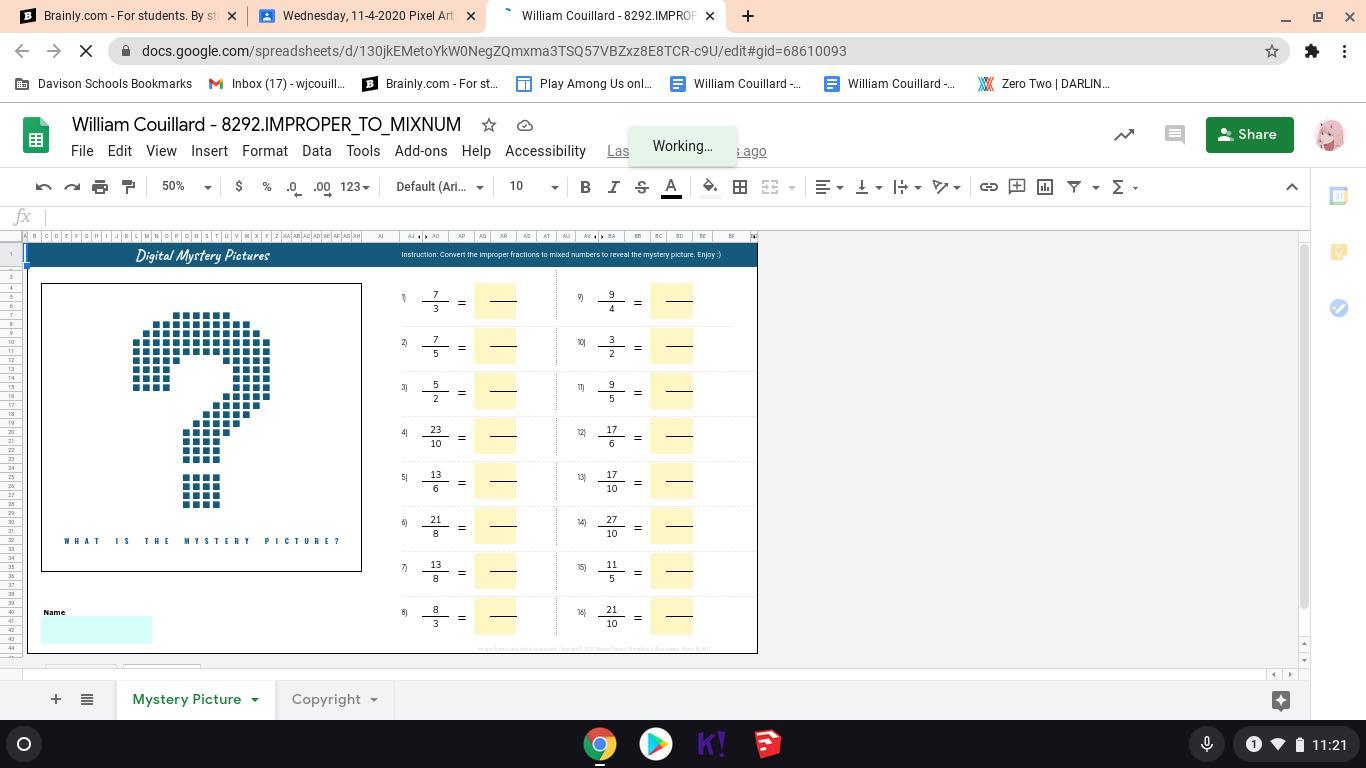1366x768 pixels.
Task: Click the Print icon
Action: pos(100,187)
